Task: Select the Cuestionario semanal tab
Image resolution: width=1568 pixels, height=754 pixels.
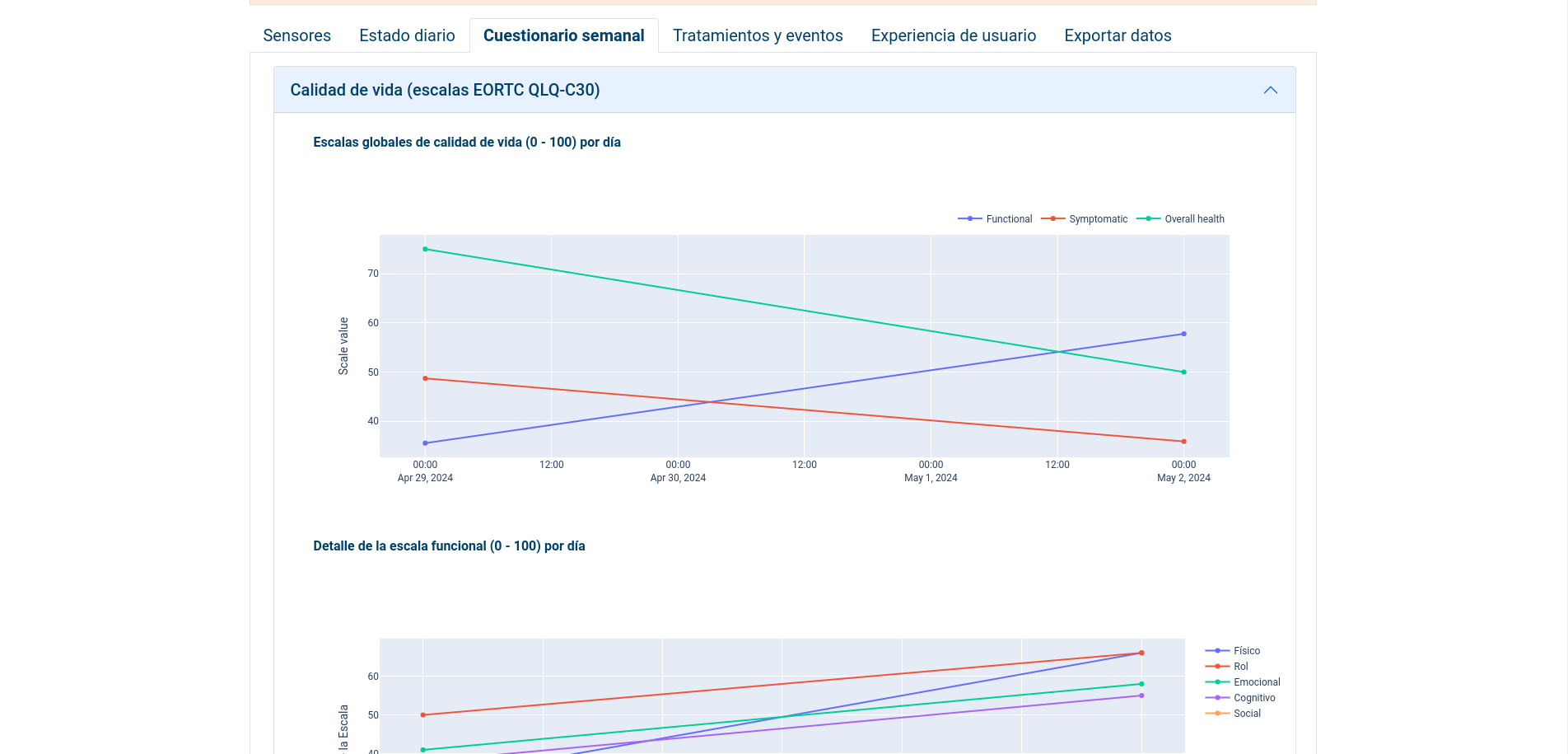Action: [x=563, y=35]
